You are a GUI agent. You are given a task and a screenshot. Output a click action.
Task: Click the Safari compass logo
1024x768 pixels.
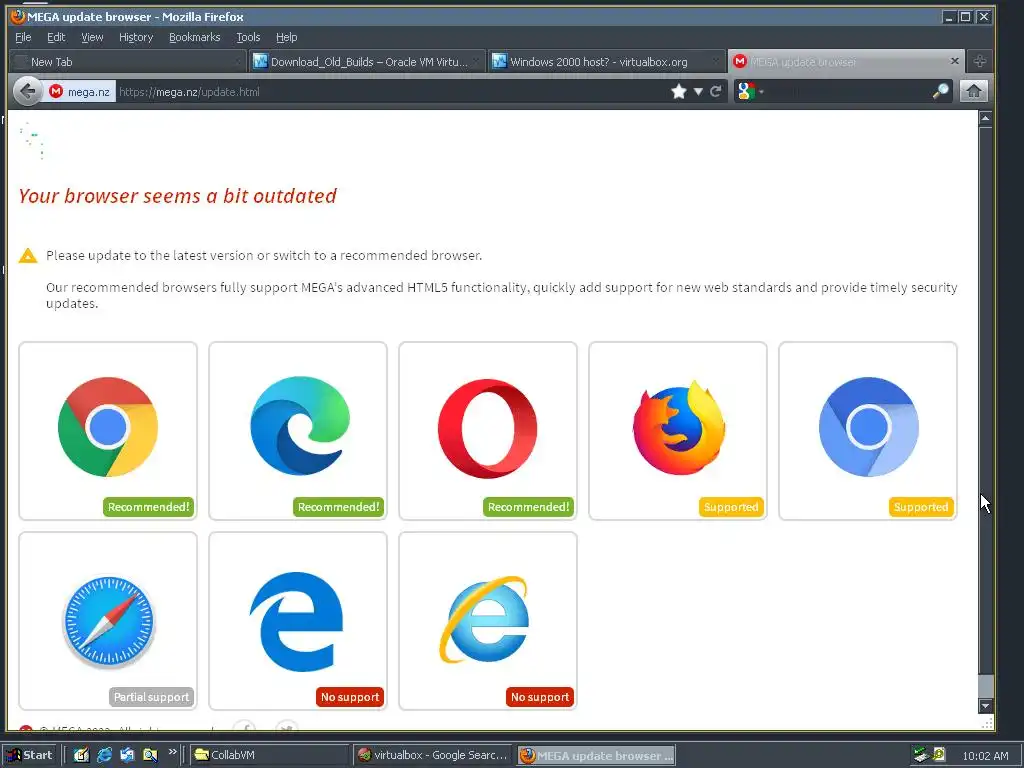(x=108, y=621)
